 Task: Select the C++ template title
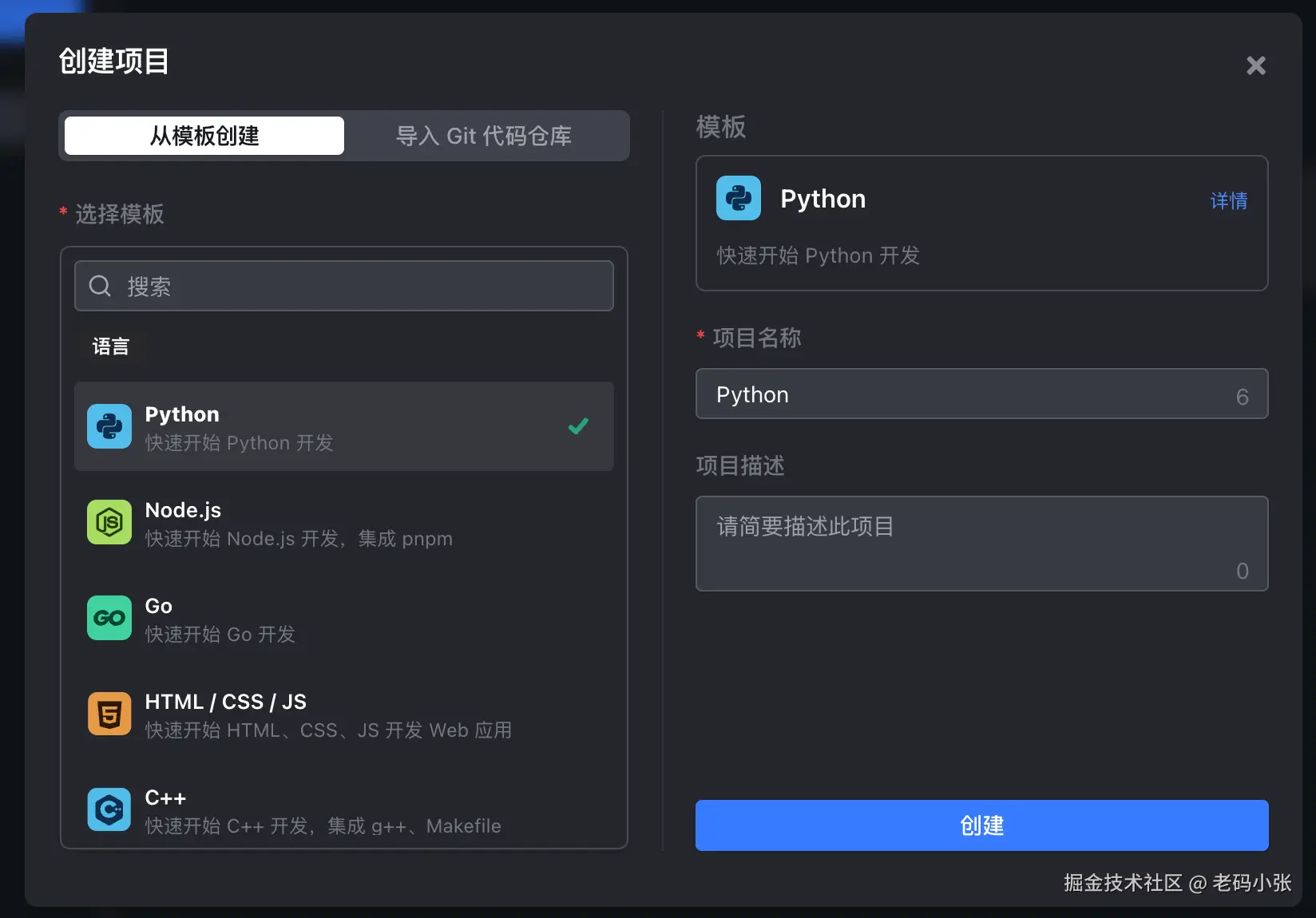click(x=165, y=797)
